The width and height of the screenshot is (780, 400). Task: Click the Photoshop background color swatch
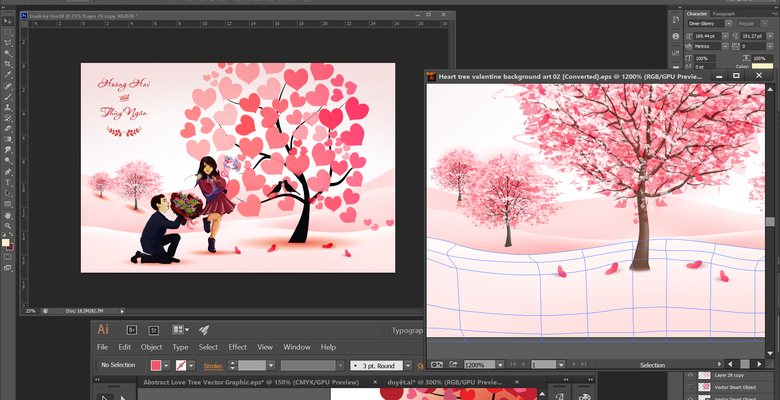[10, 246]
